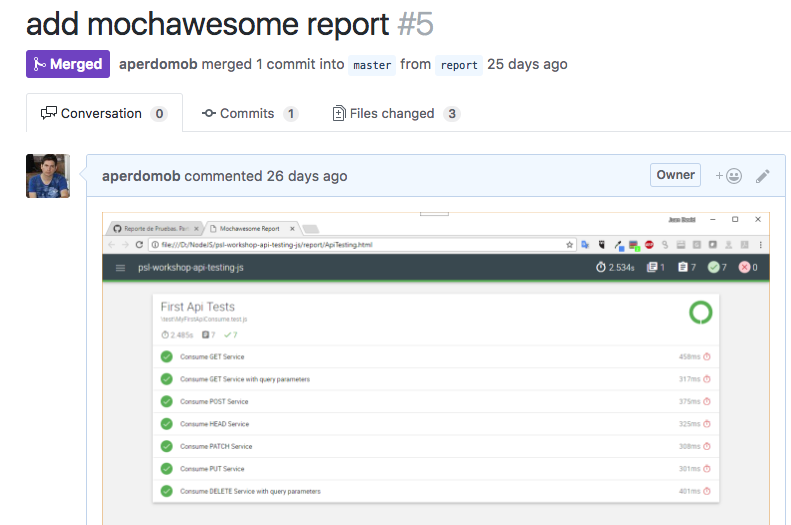The height and width of the screenshot is (525, 791).
Task: Expand the Consume PATCH Service test
Action: 436,446
